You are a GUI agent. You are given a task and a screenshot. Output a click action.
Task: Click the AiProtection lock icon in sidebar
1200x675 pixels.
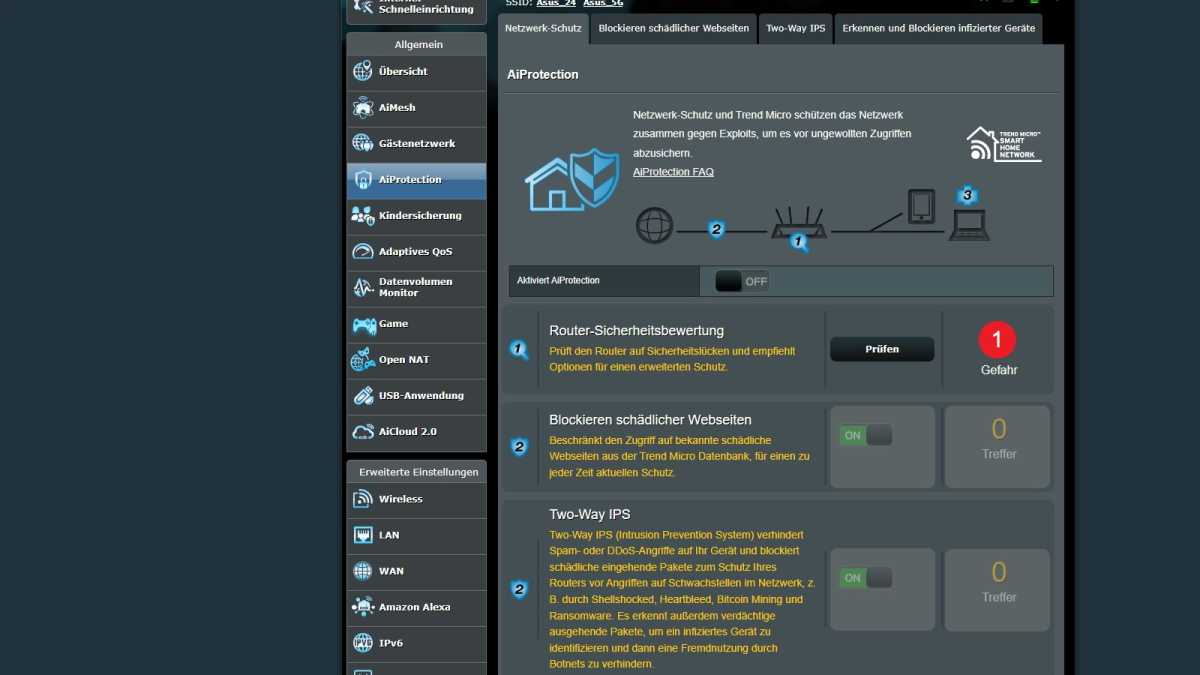tap(363, 180)
